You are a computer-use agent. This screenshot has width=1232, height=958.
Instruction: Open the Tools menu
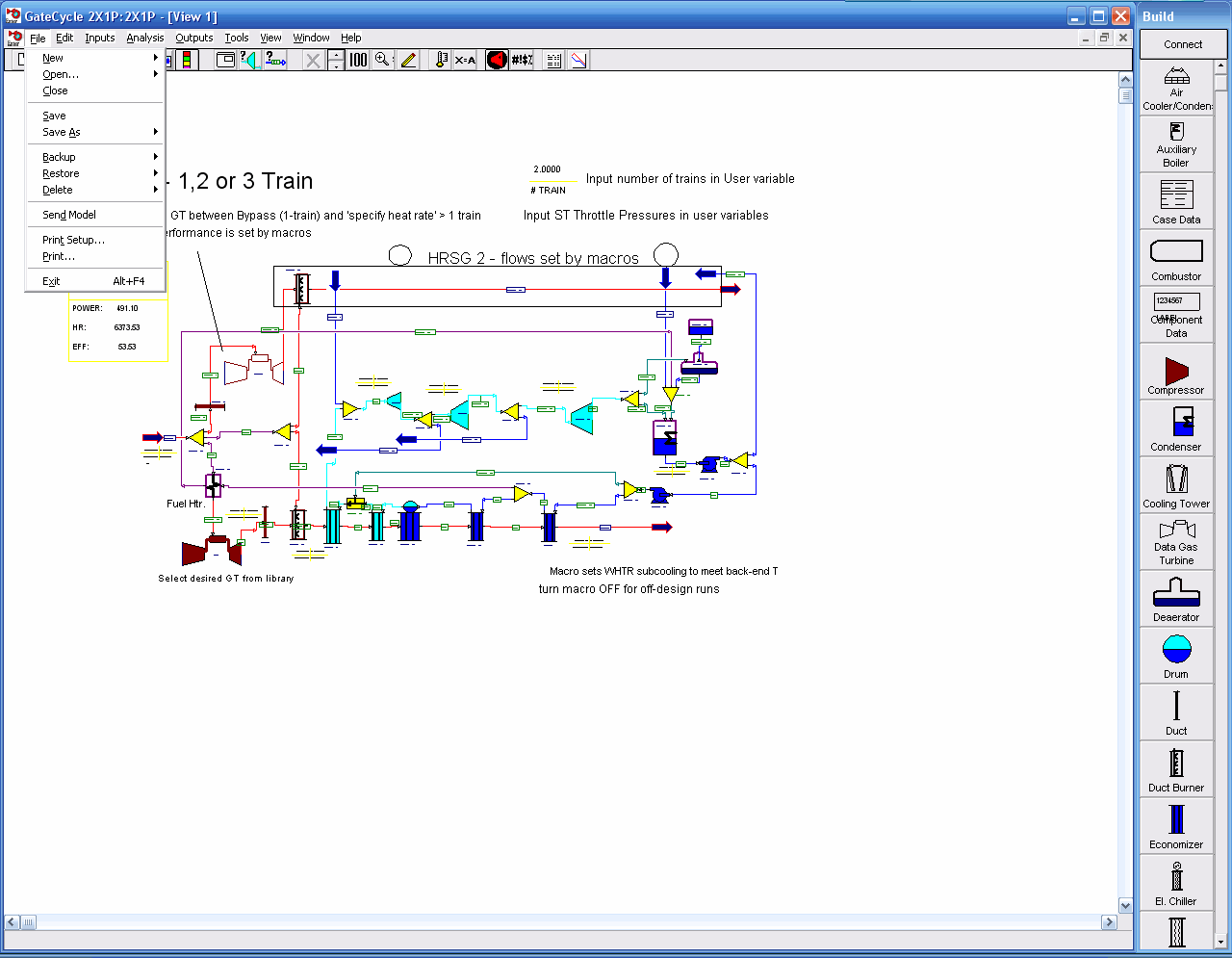[237, 38]
